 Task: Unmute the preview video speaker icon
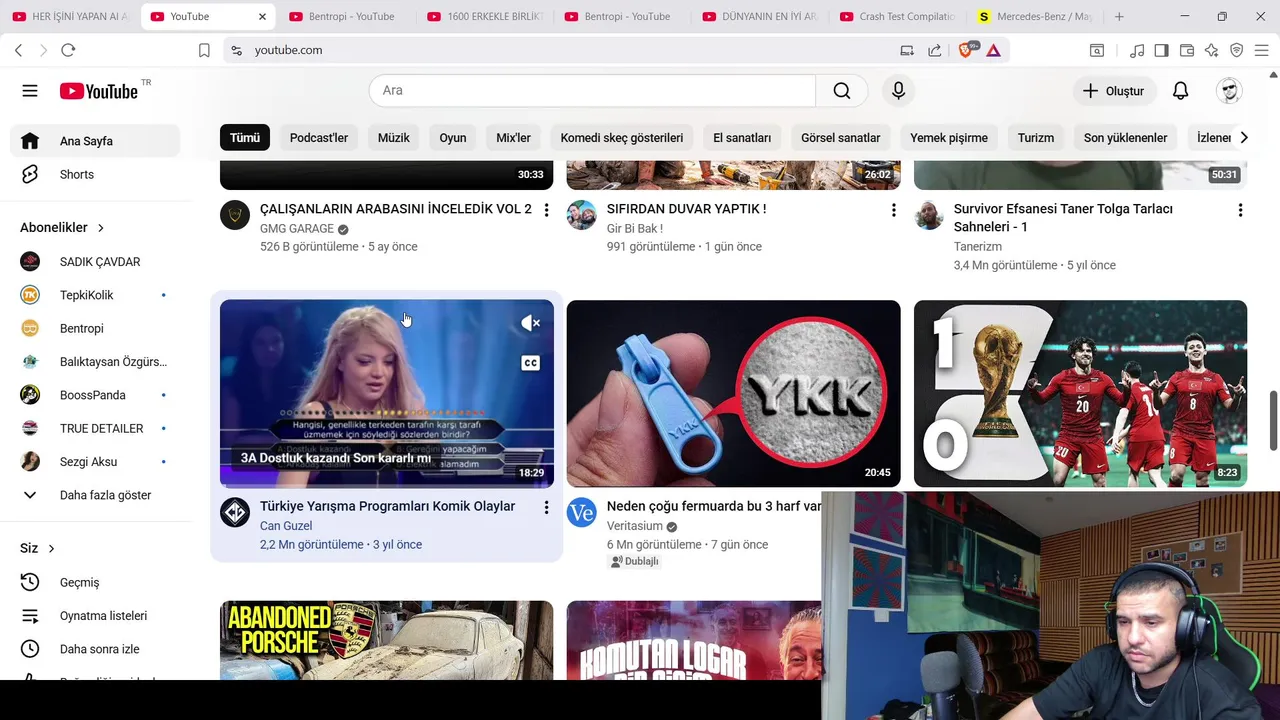[x=530, y=323]
